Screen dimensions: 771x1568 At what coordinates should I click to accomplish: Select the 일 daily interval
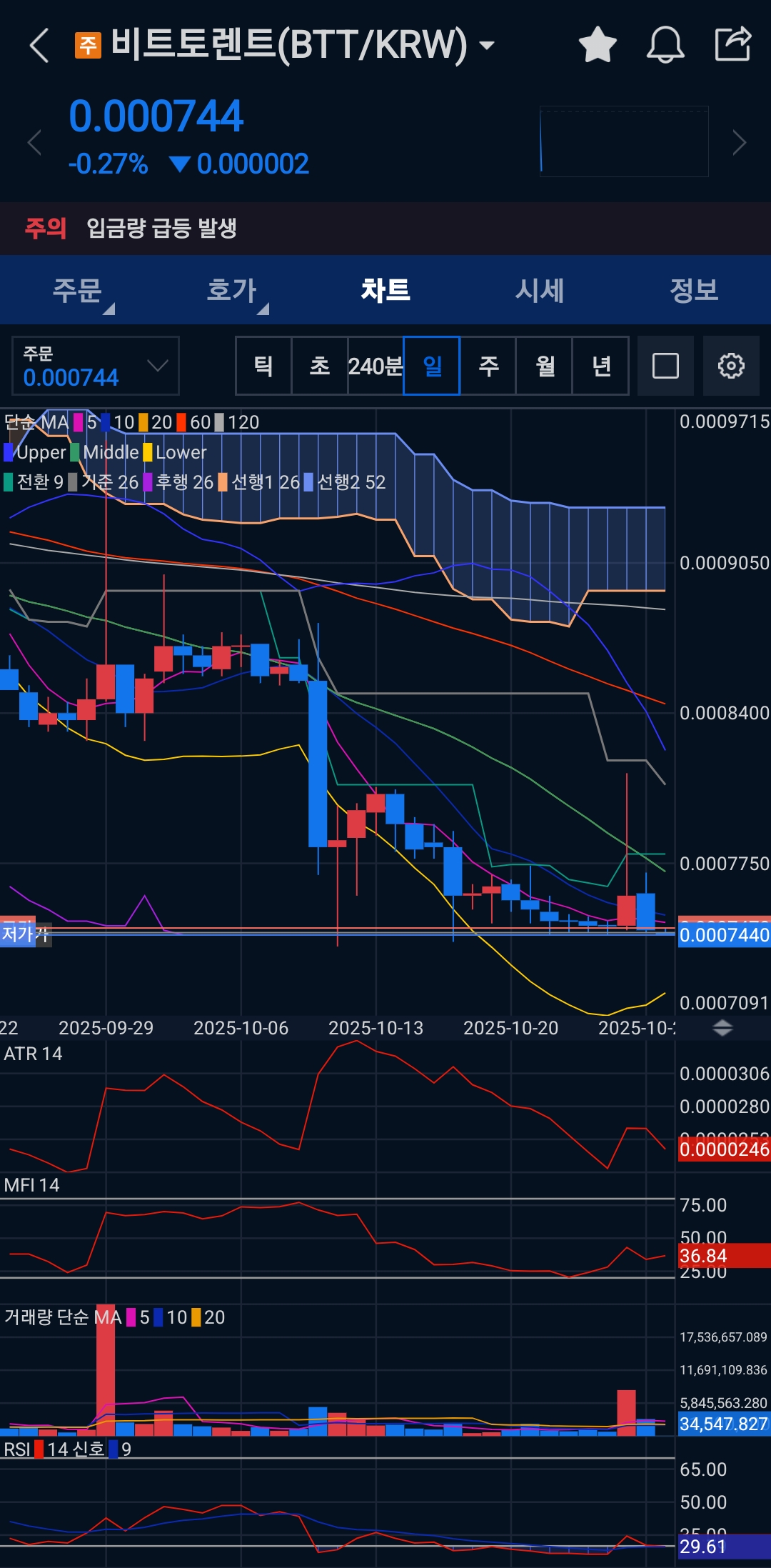tap(432, 366)
